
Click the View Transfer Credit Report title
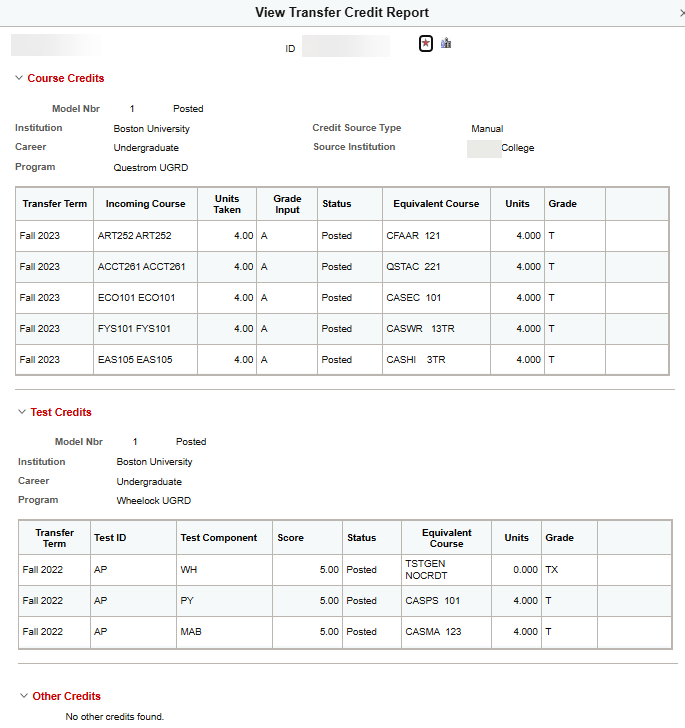(x=342, y=13)
